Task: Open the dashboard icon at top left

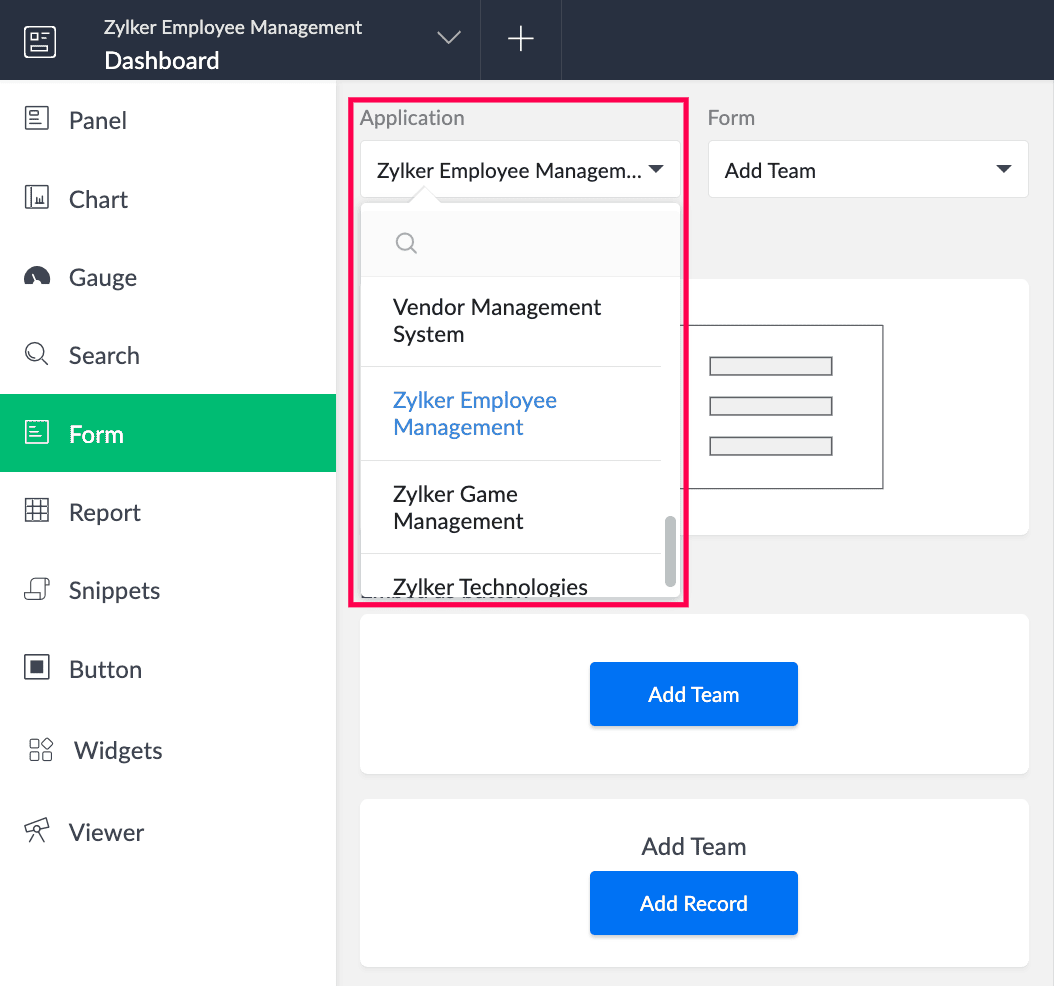Action: click(x=40, y=41)
